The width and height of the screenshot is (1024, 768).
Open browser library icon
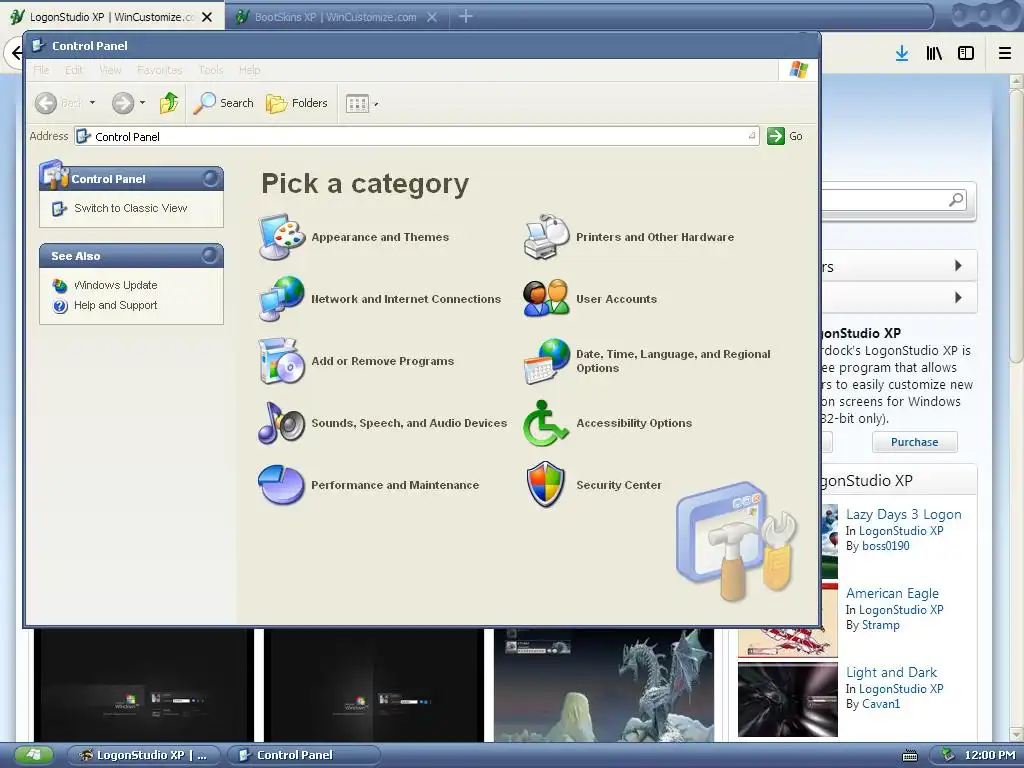click(934, 53)
